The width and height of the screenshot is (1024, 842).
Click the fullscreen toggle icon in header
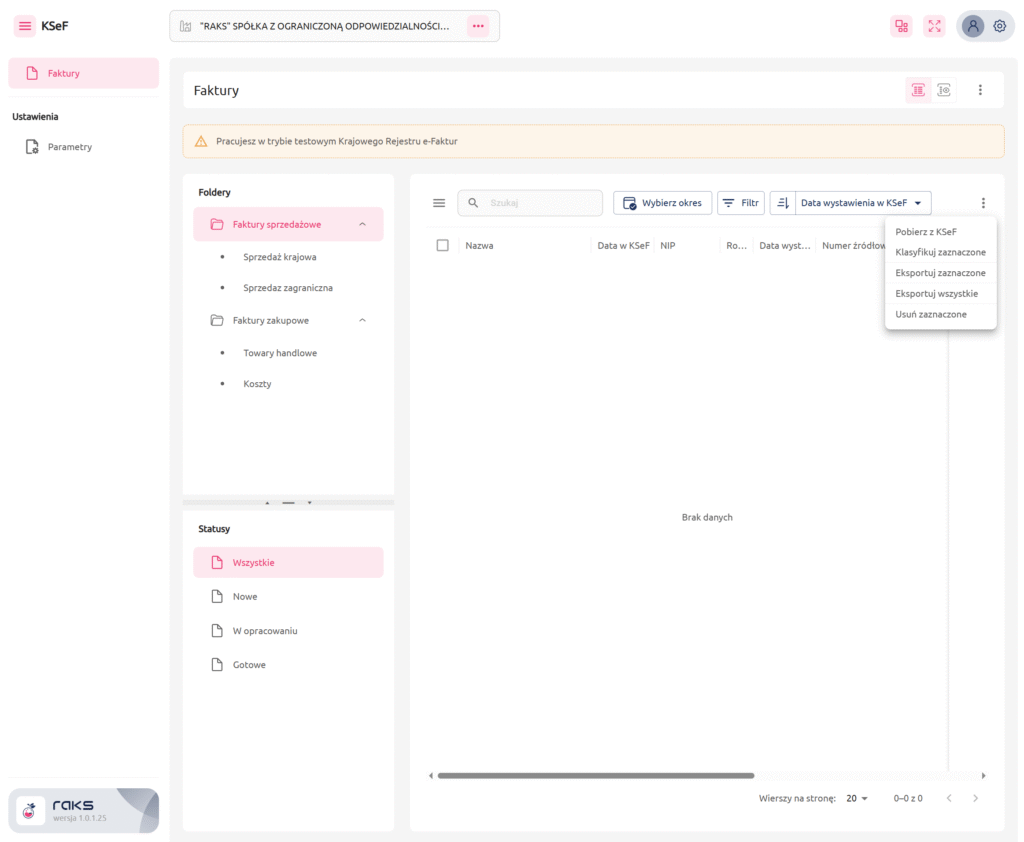click(x=934, y=27)
